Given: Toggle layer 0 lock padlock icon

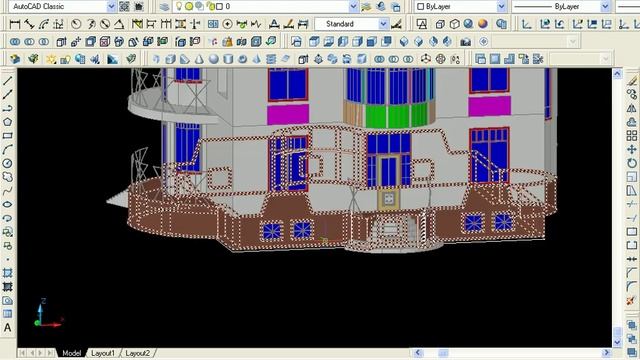Looking at the screenshot, I should click(x=211, y=6).
